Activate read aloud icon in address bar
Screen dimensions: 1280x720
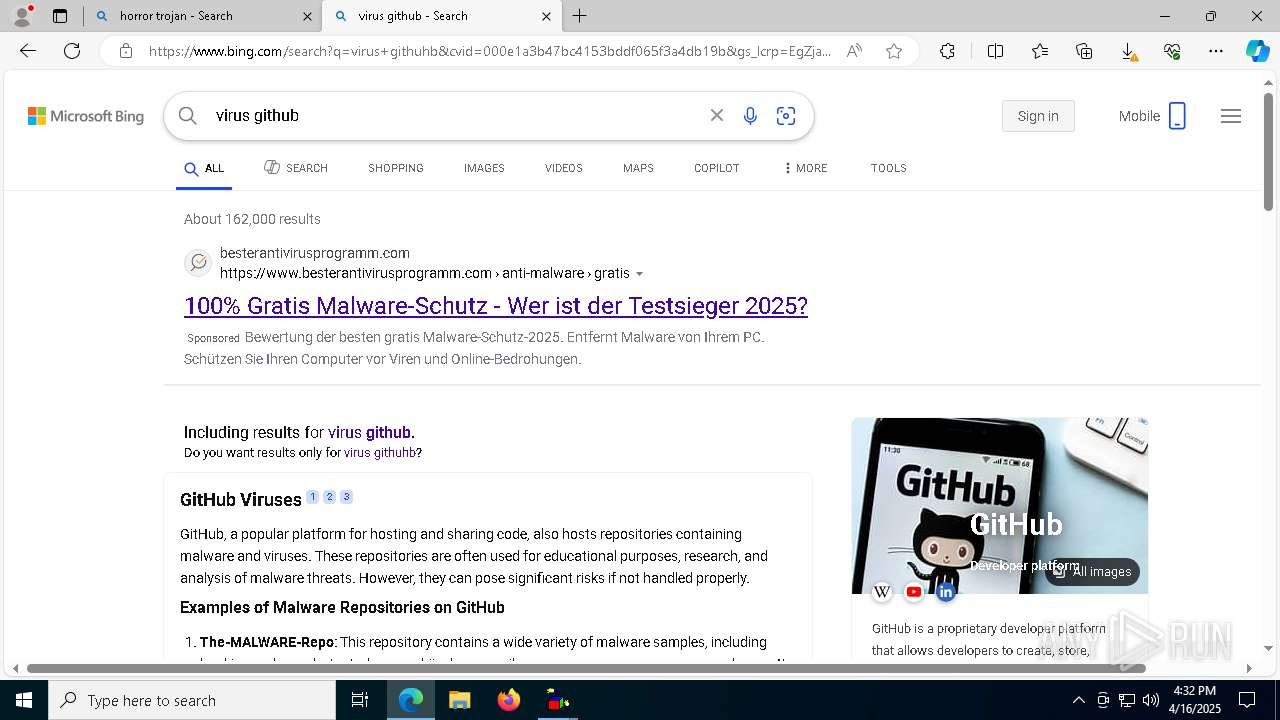point(854,51)
